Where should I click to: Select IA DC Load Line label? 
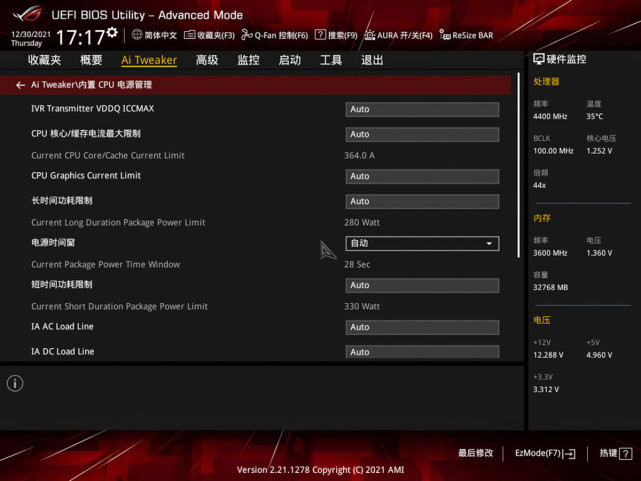[x=63, y=351]
